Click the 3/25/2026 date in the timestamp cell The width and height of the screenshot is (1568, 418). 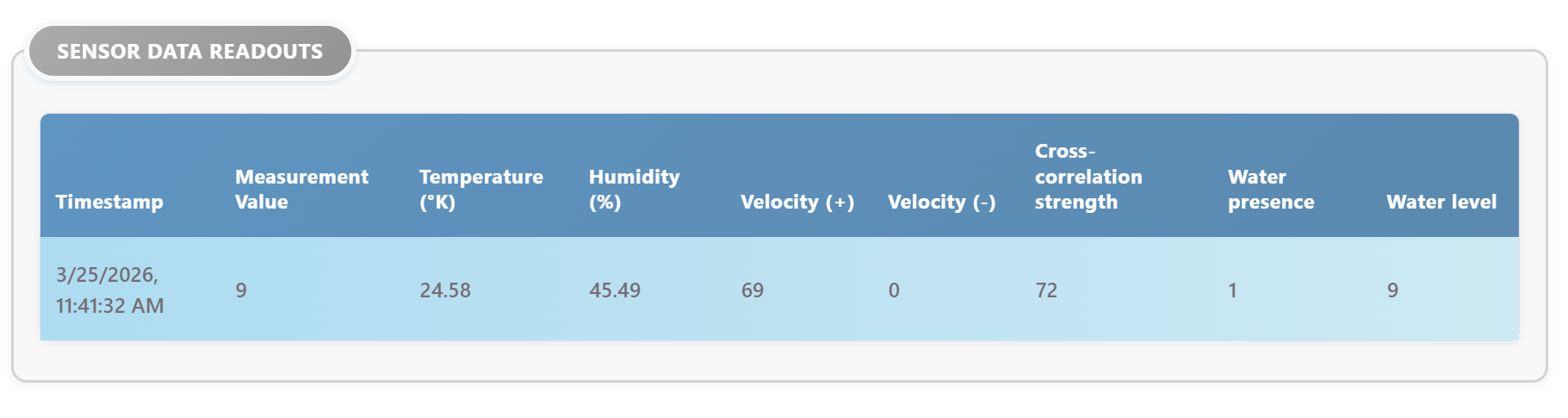107,275
